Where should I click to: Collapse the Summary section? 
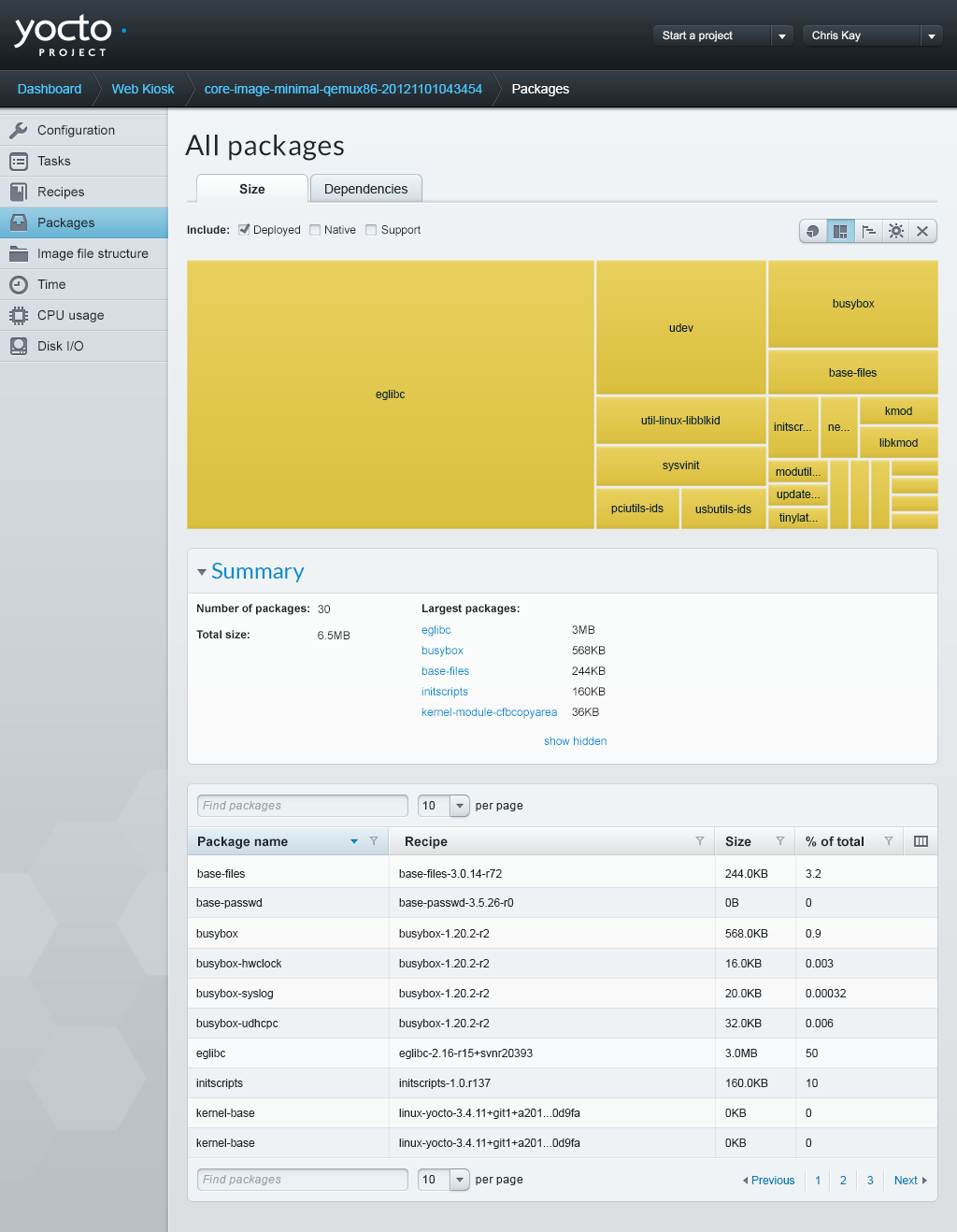coord(202,572)
